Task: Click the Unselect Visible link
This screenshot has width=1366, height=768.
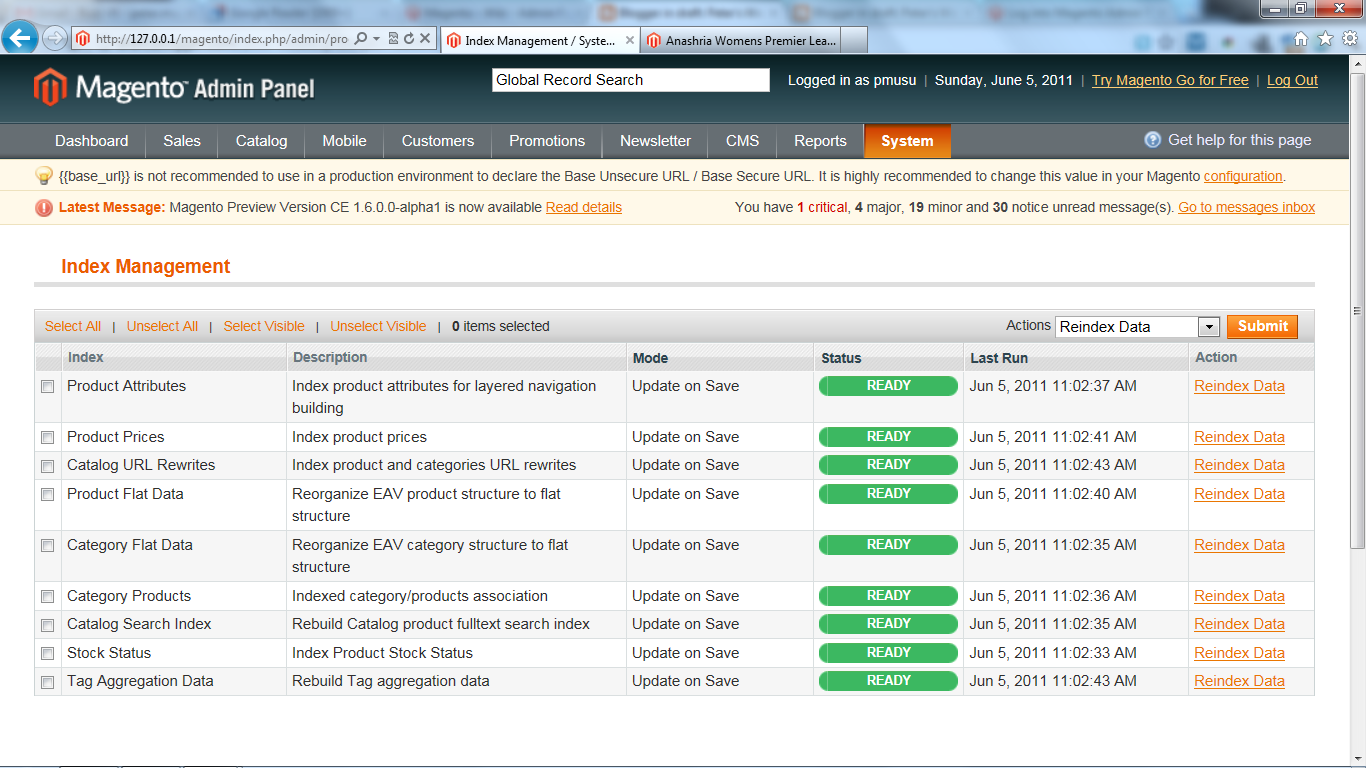Action: [378, 326]
